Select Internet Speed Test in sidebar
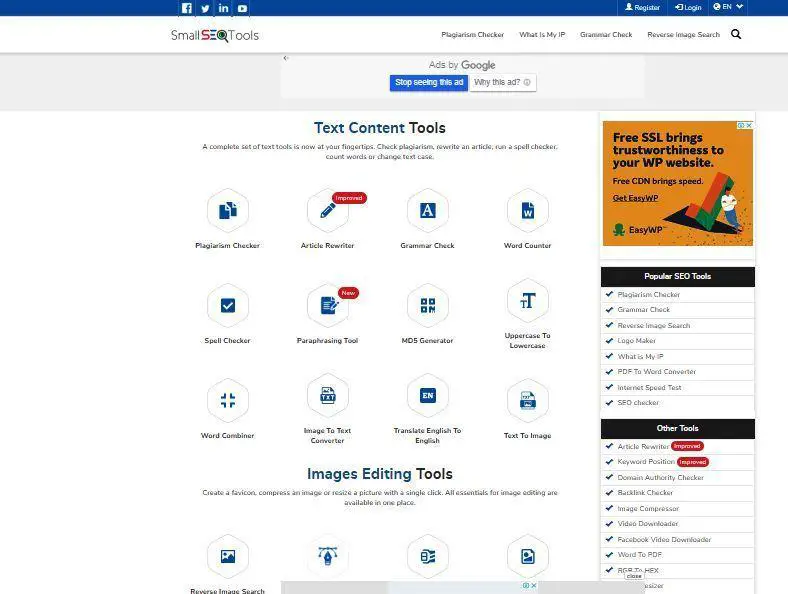The height and width of the screenshot is (594, 788). tap(649, 387)
